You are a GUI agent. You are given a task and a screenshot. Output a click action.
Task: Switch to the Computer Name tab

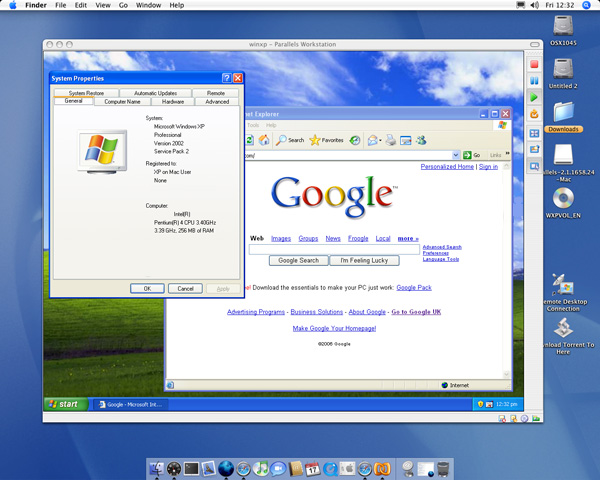click(x=122, y=102)
